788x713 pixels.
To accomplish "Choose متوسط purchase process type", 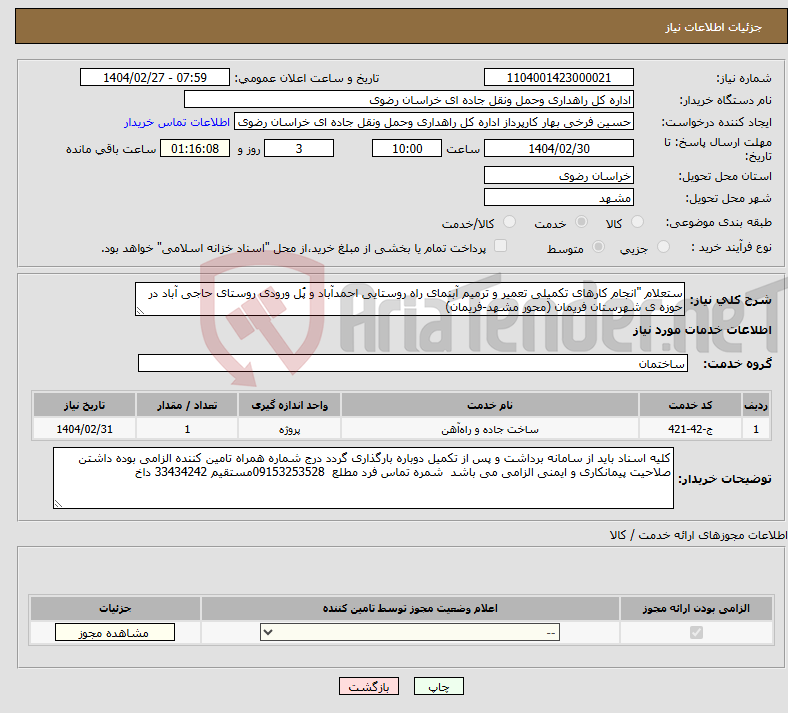I will pyautogui.click(x=598, y=246).
